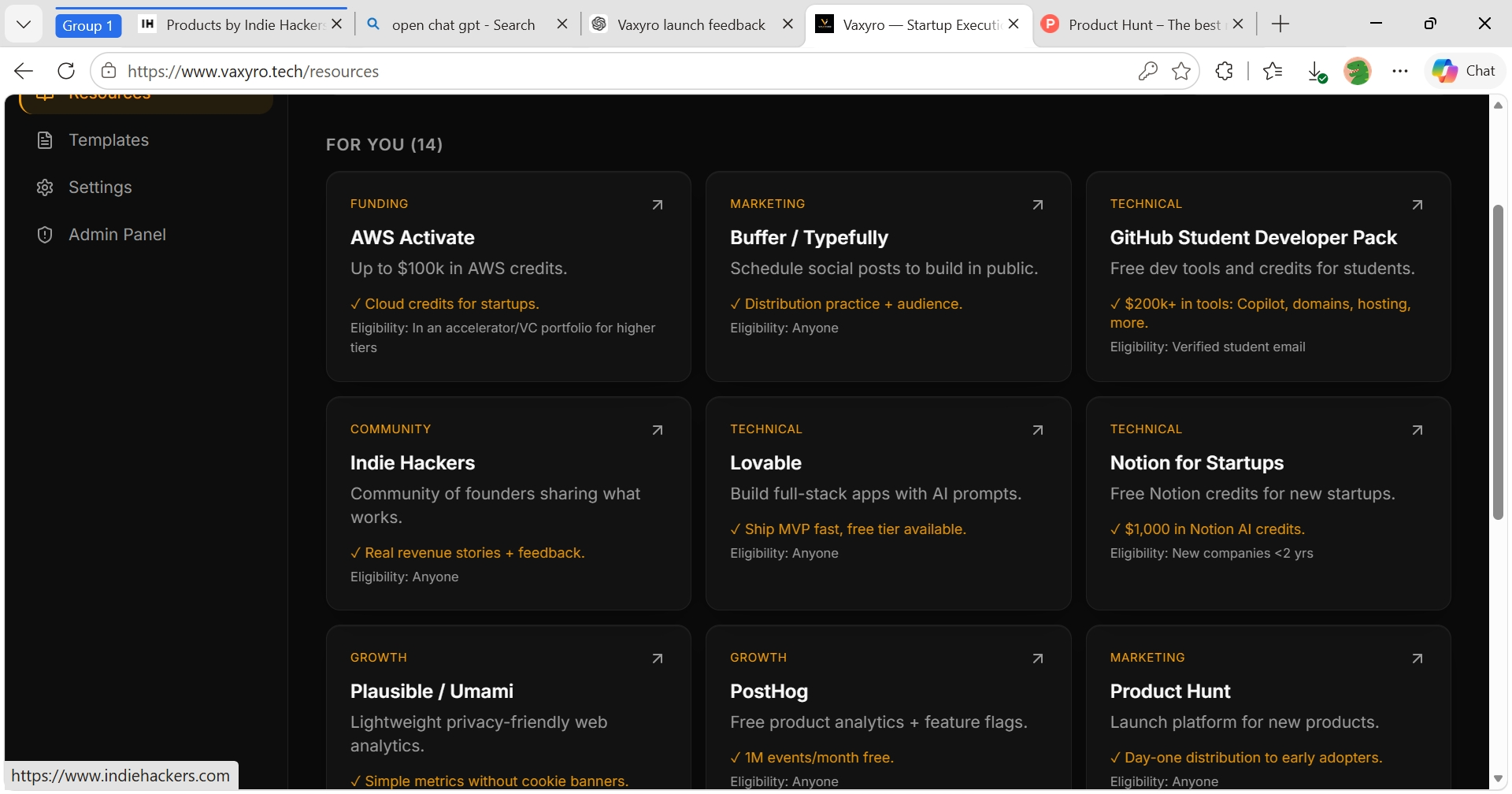Click the scrollbar up arrow
1512x794 pixels.
(1498, 106)
